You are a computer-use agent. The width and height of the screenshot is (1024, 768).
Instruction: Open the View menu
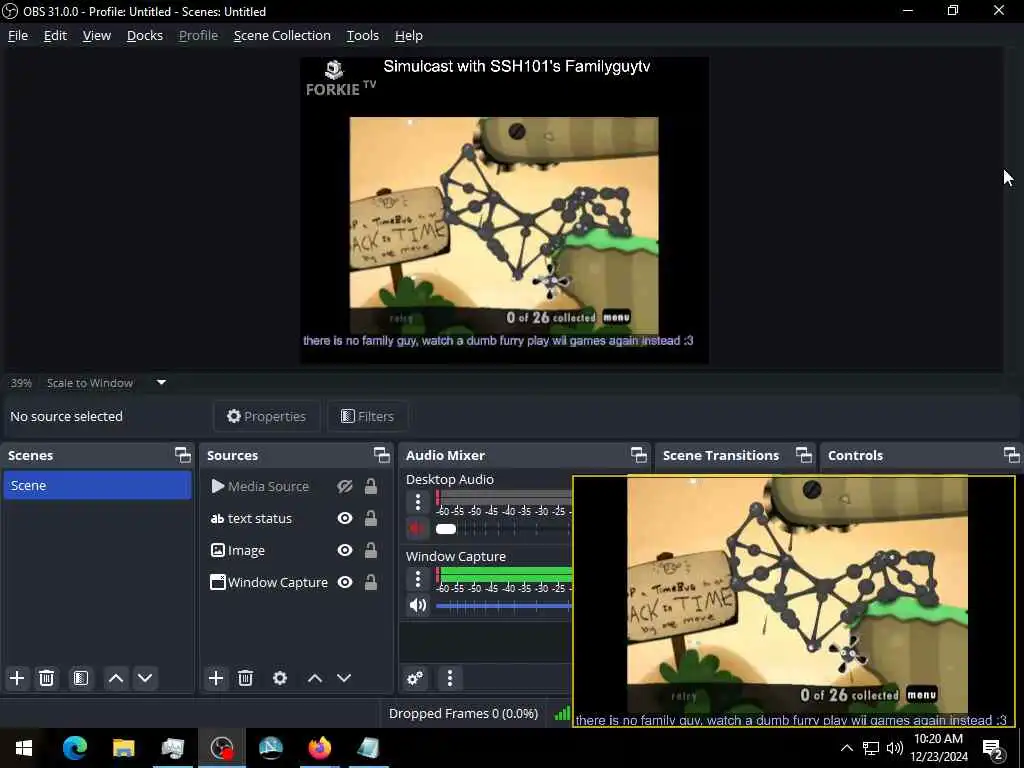tap(97, 35)
